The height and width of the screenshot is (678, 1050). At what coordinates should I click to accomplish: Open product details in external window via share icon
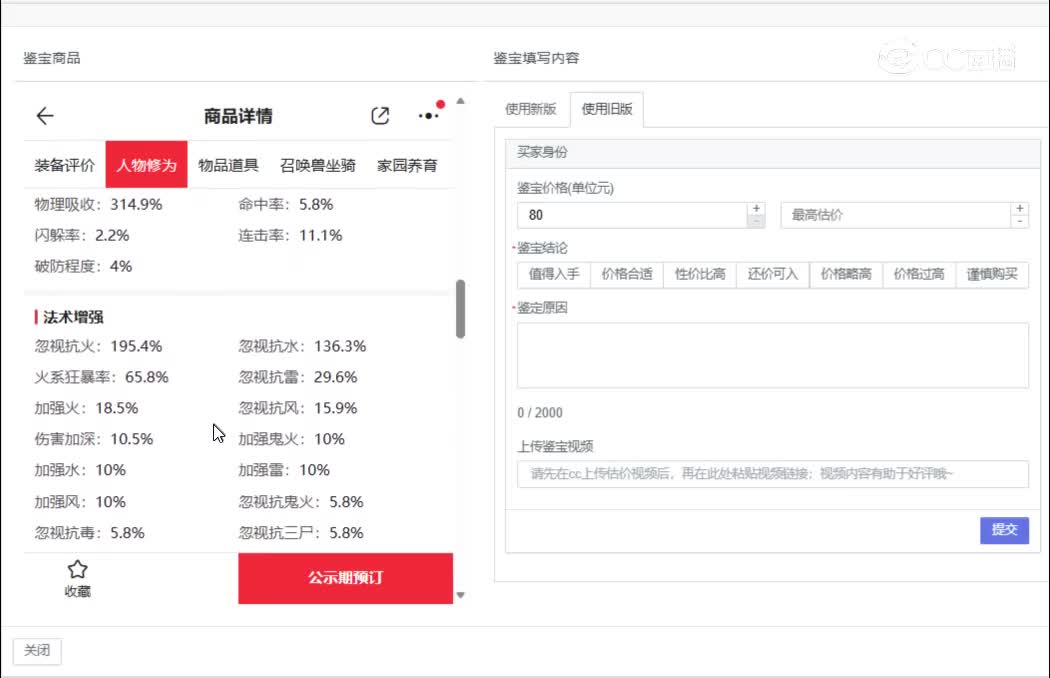pyautogui.click(x=380, y=115)
